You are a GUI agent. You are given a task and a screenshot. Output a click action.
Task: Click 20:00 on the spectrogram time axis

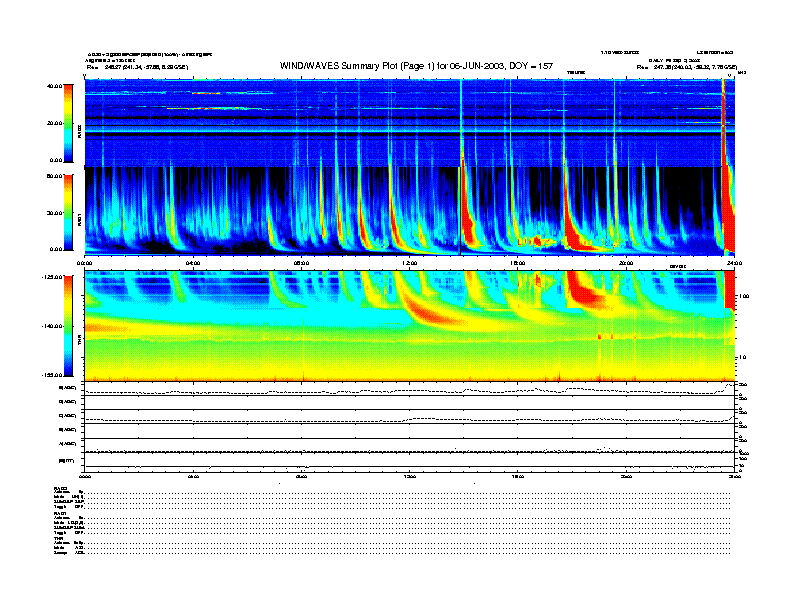(x=626, y=263)
